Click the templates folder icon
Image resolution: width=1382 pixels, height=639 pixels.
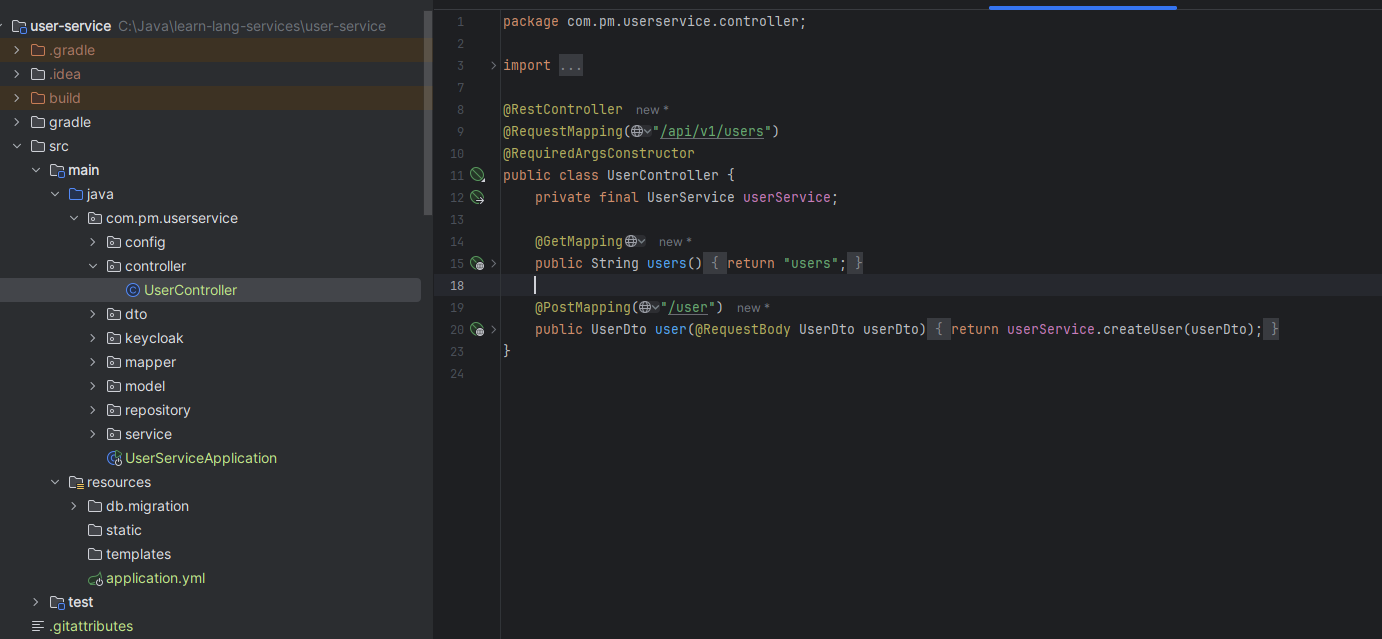click(x=95, y=554)
